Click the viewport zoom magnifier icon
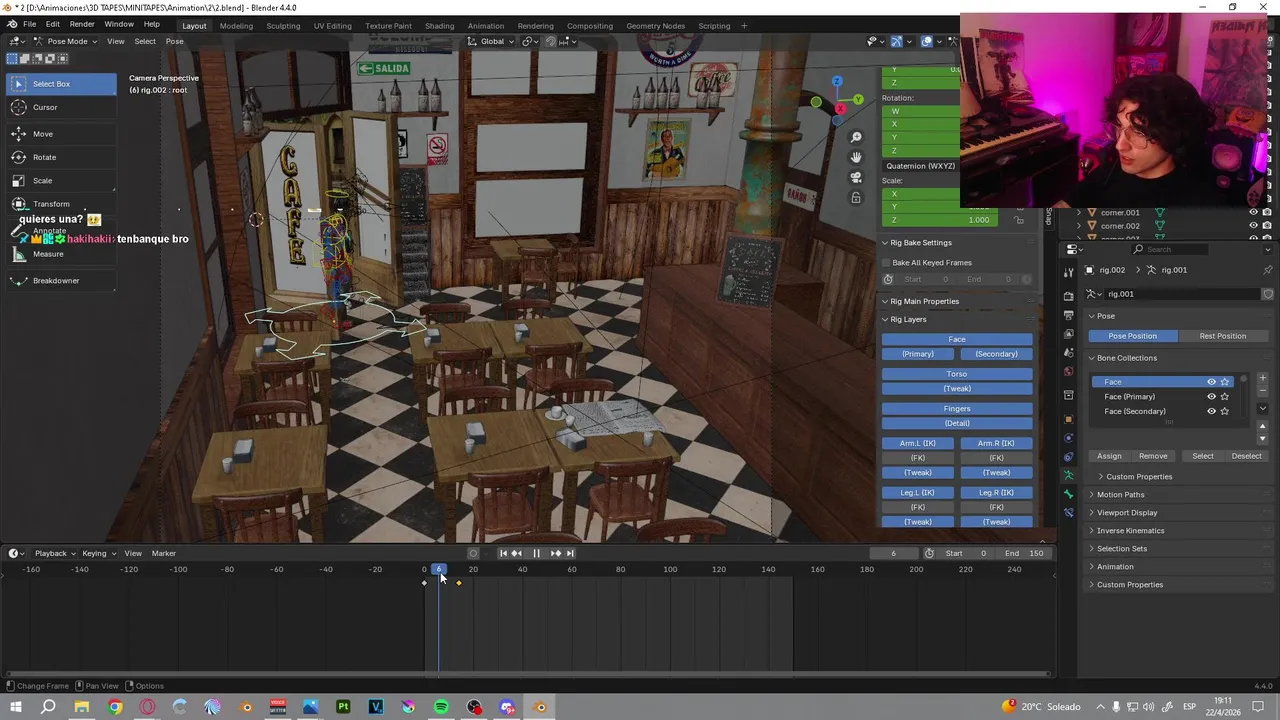 (x=856, y=138)
